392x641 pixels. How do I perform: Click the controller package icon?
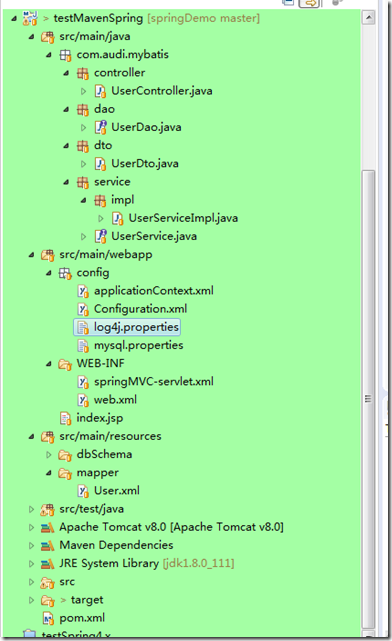point(83,73)
